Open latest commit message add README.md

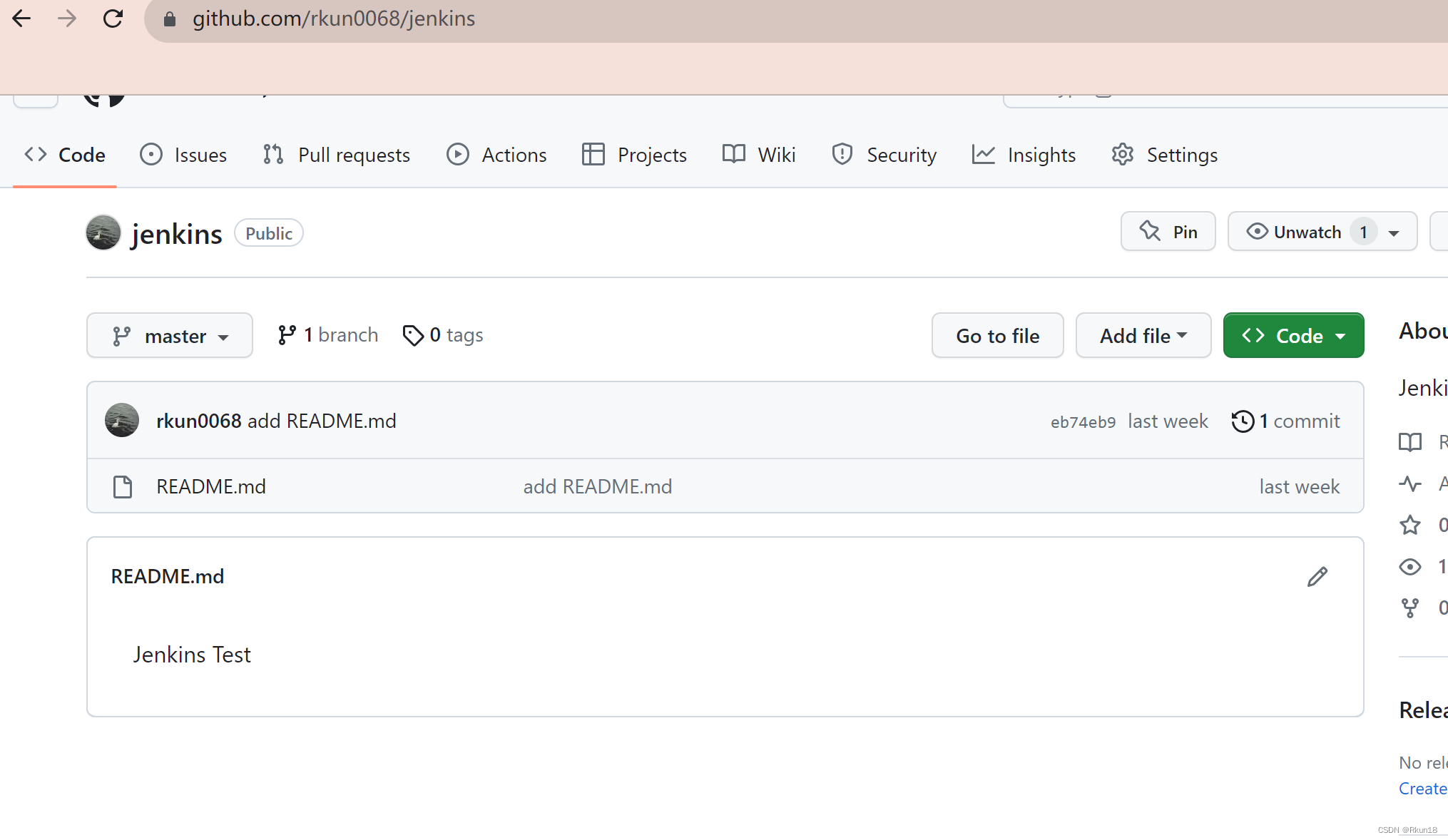click(x=322, y=421)
